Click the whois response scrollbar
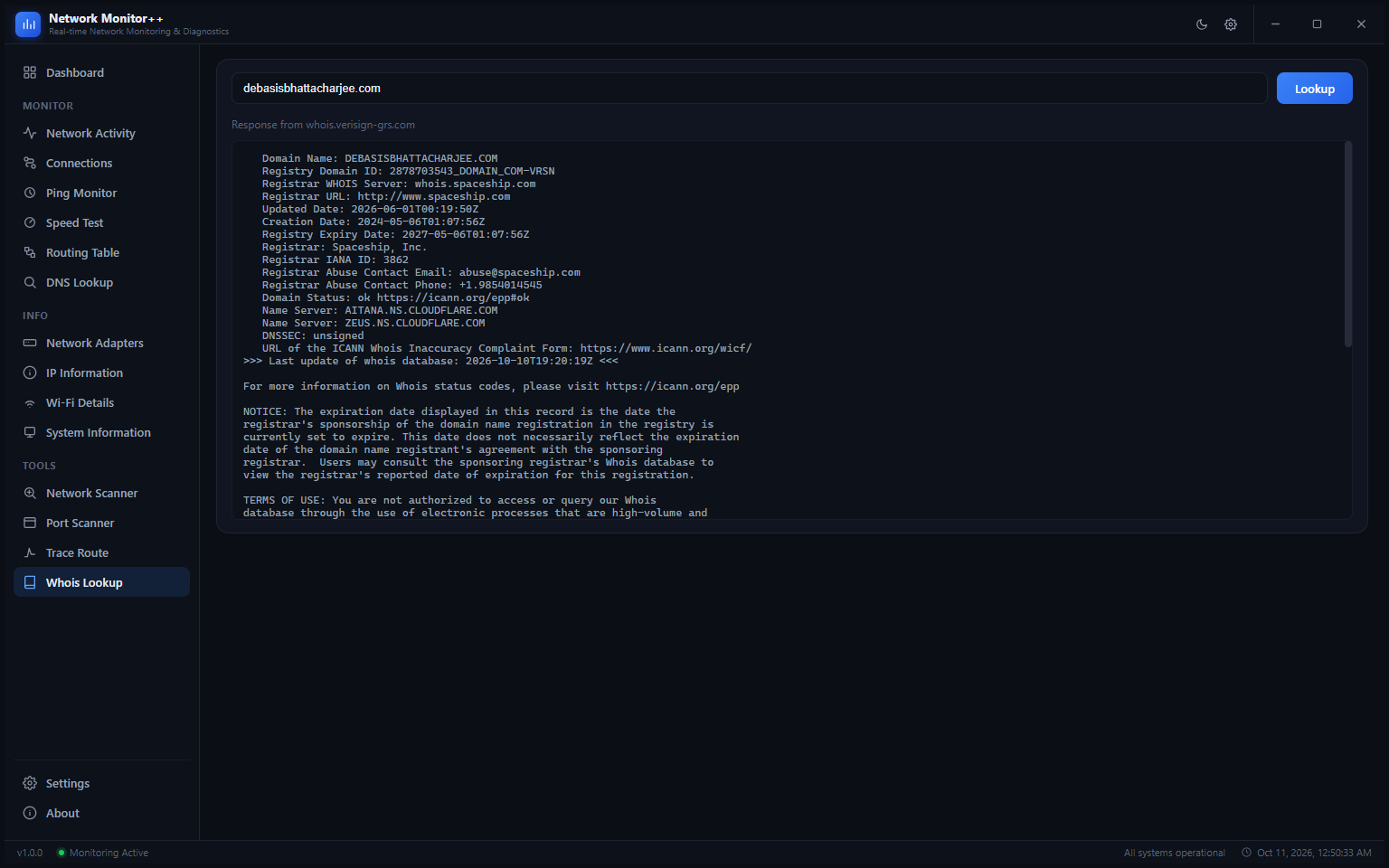The height and width of the screenshot is (868, 1389). coord(1348,244)
